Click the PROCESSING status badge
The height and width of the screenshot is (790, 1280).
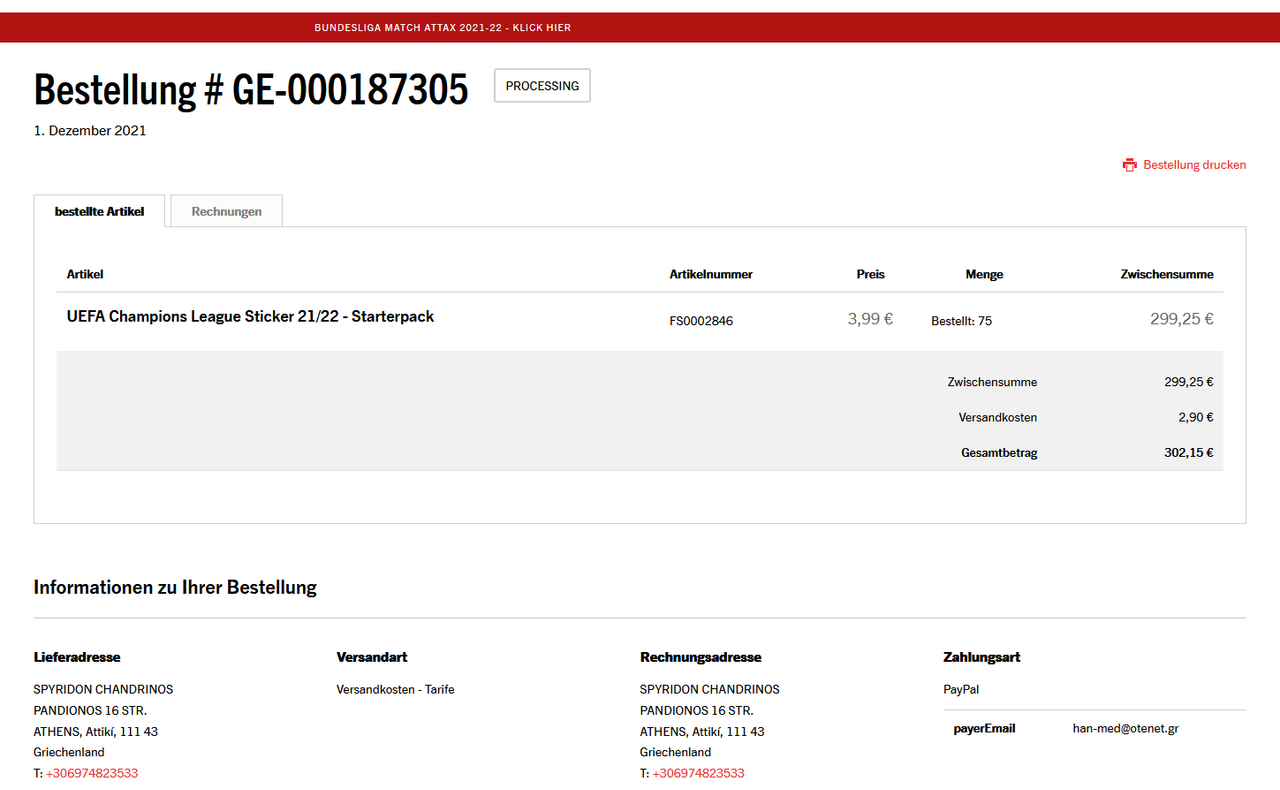click(x=542, y=86)
